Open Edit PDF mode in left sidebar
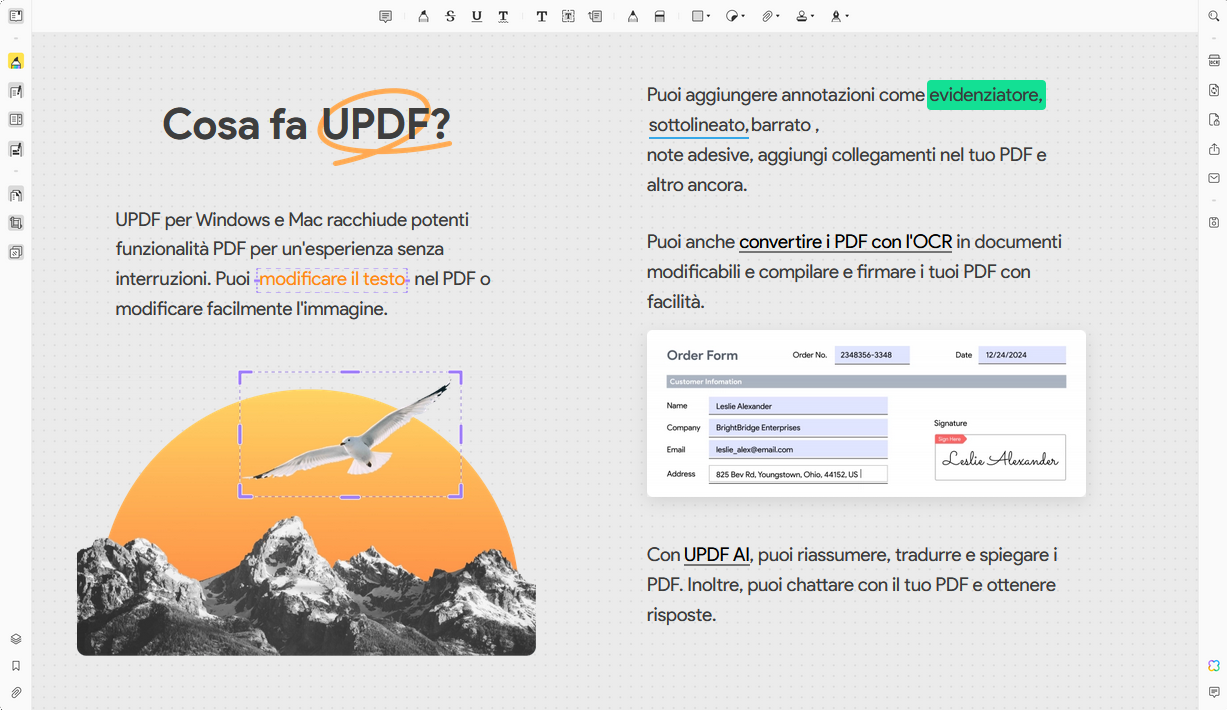 point(16,91)
